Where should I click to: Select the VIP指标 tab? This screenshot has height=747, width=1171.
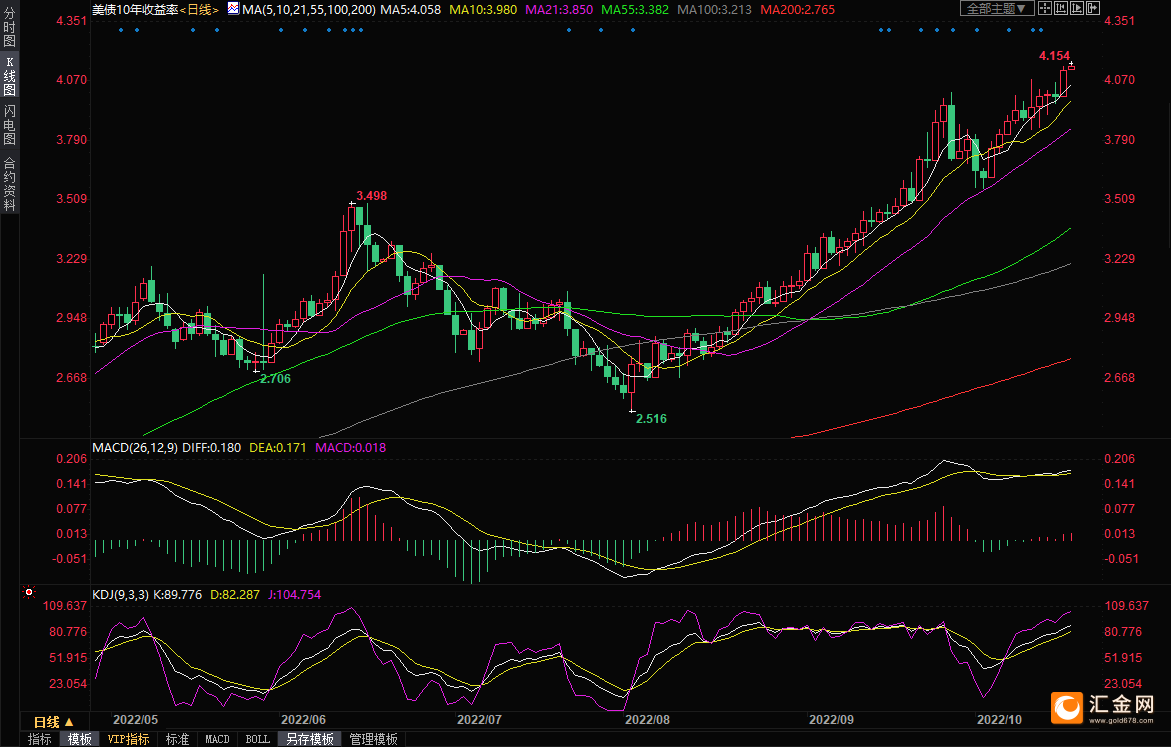click(128, 739)
